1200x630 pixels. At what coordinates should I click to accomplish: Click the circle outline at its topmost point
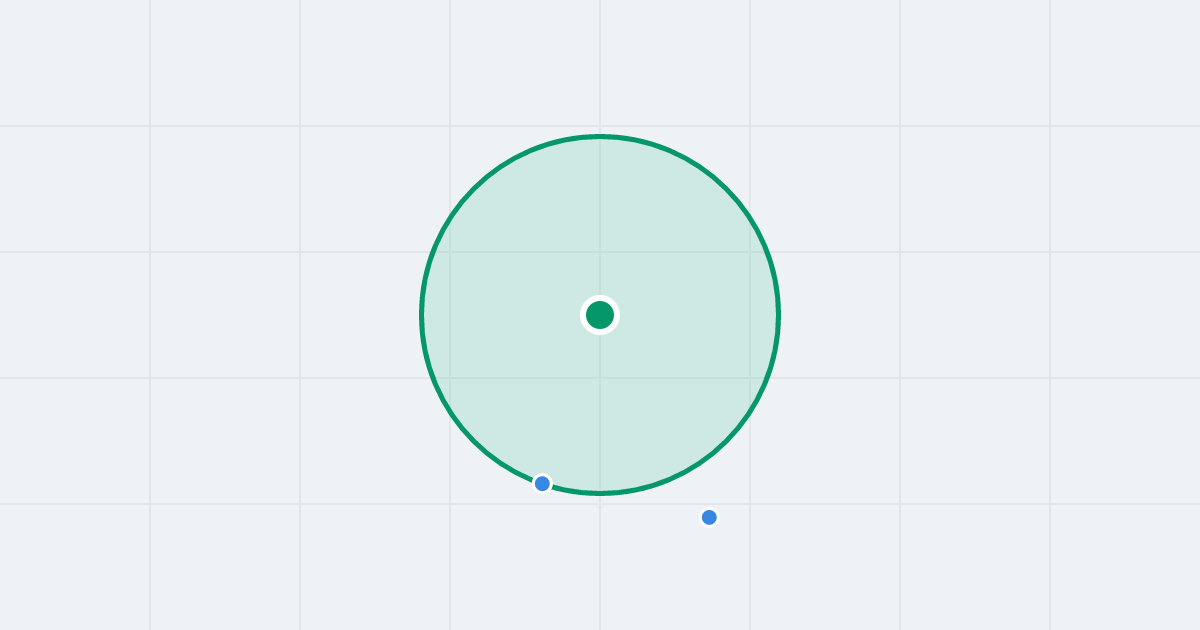[x=600, y=136]
